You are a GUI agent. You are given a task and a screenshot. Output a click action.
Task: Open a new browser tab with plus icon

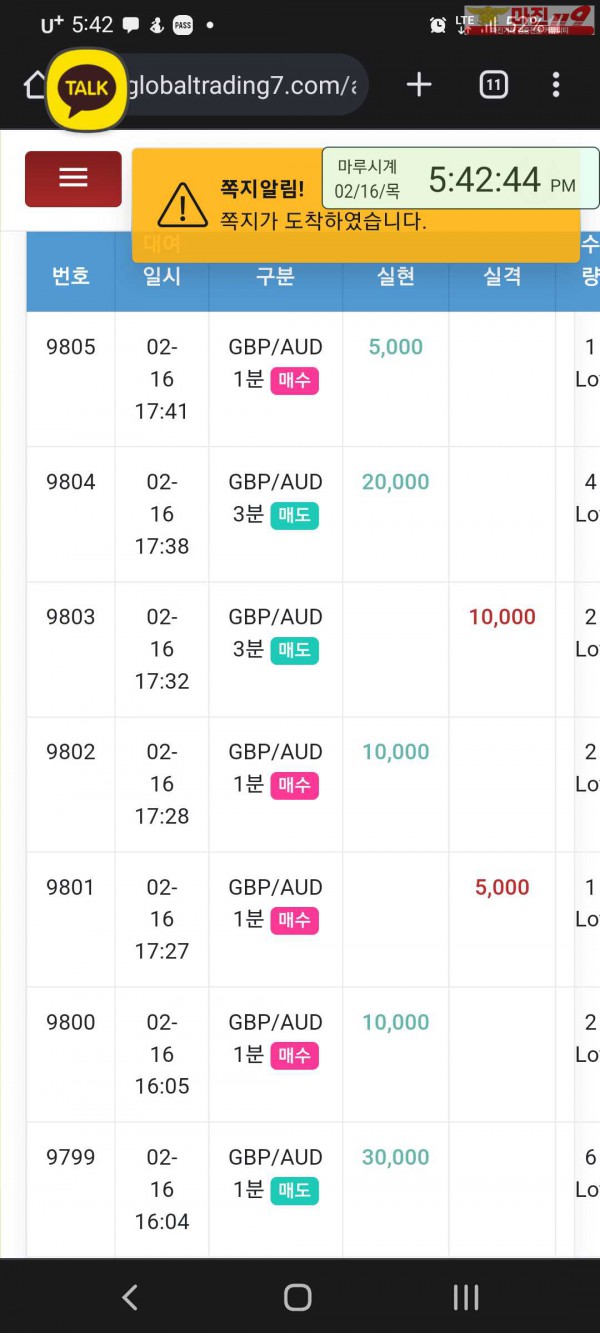(x=419, y=85)
